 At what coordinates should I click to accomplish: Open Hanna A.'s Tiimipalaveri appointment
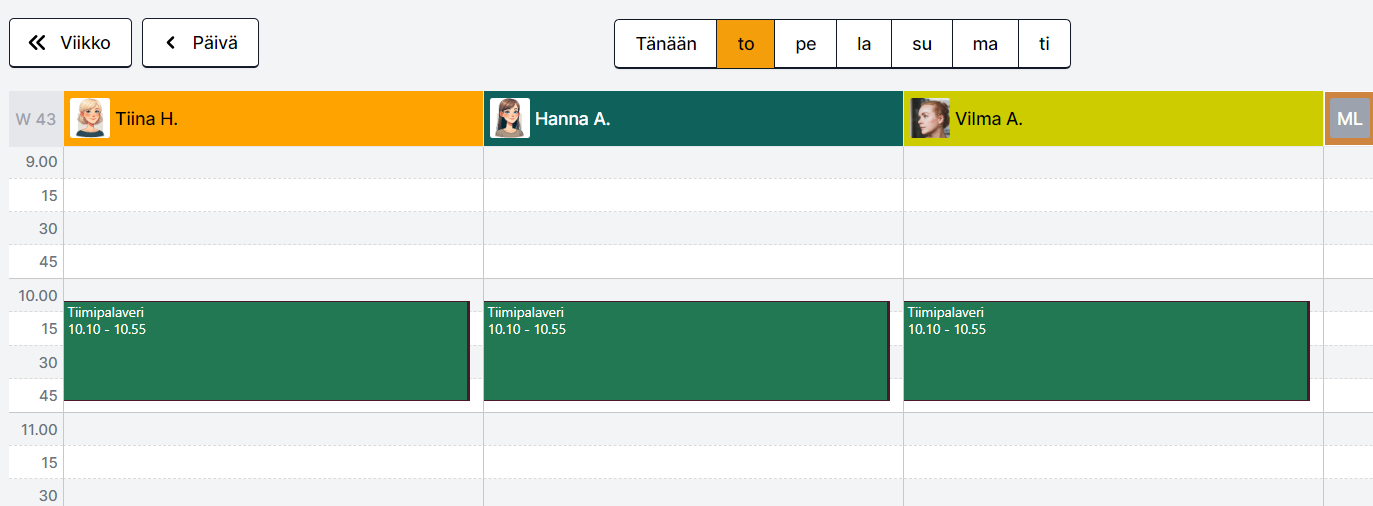click(686, 360)
